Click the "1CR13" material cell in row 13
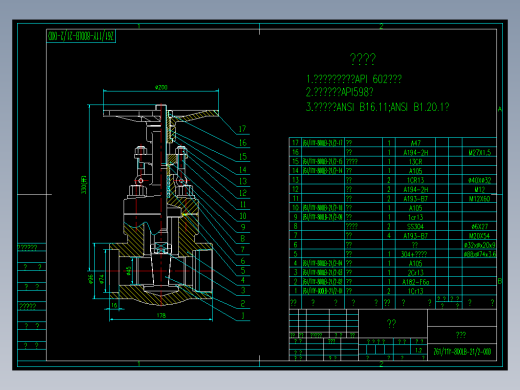 click(415, 180)
